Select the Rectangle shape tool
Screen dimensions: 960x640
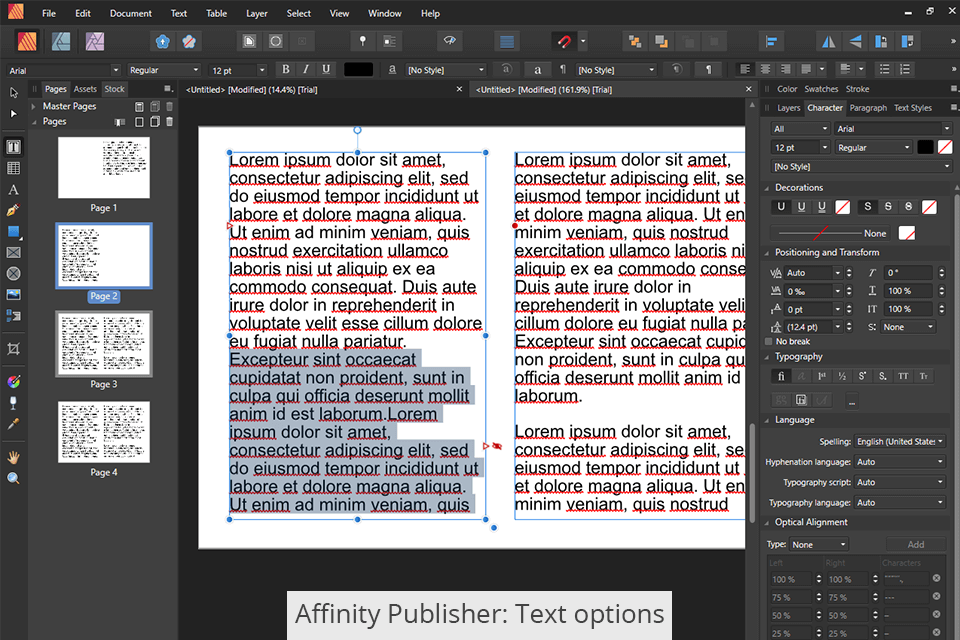(x=13, y=232)
